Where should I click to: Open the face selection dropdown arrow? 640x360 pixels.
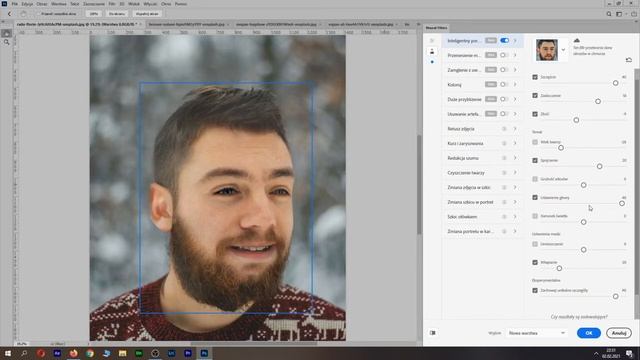563,50
